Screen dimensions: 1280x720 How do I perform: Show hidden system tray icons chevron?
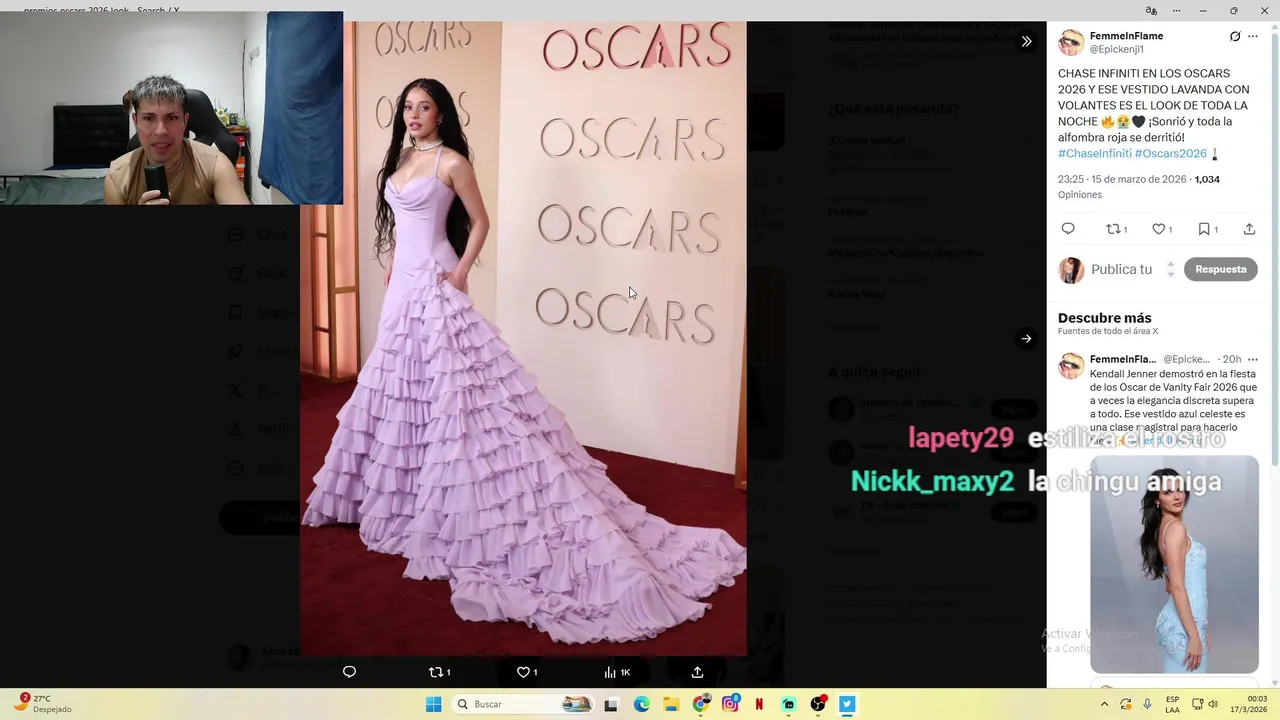tap(1103, 704)
